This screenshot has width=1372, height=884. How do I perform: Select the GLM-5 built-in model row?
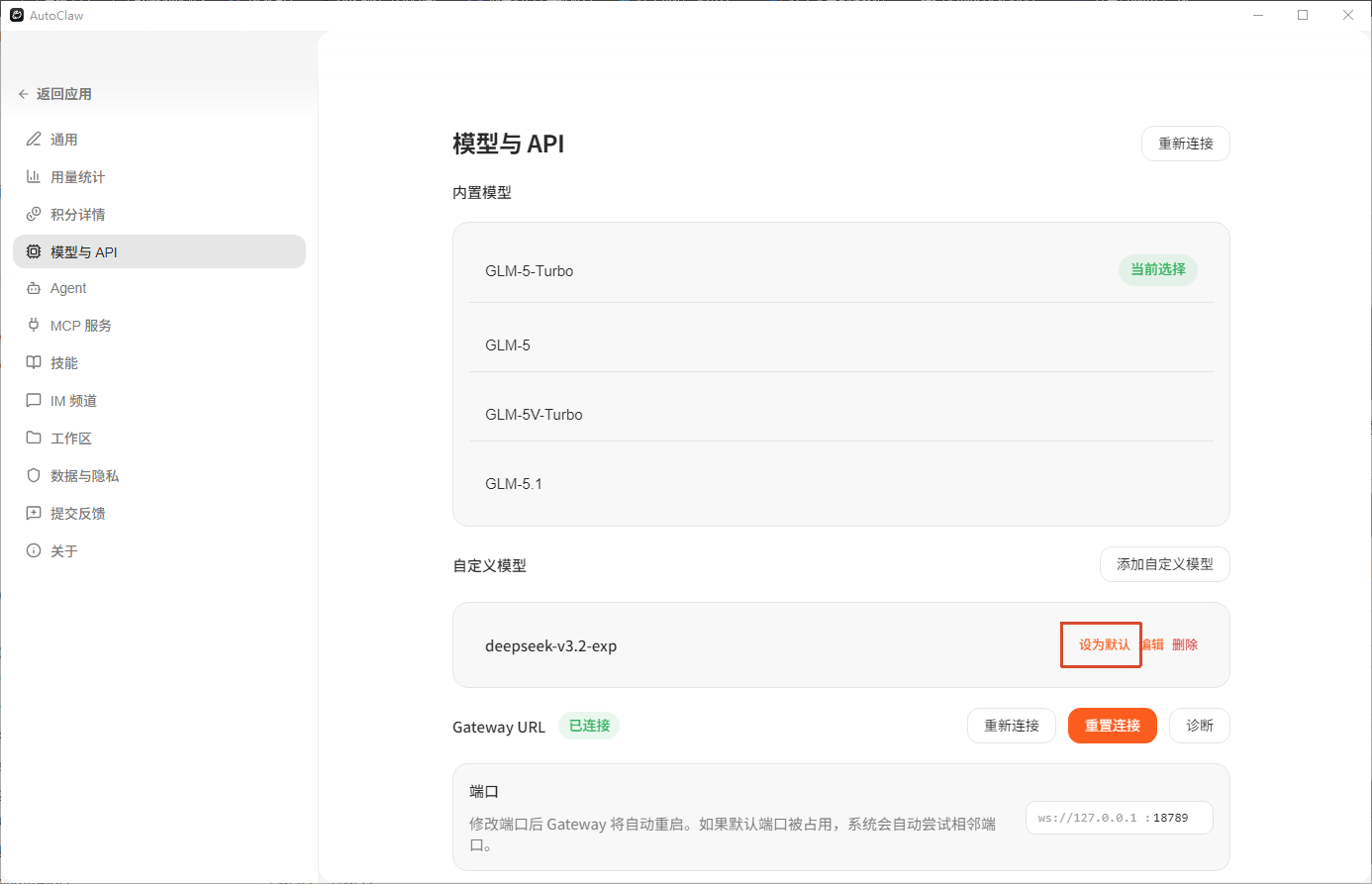[841, 344]
